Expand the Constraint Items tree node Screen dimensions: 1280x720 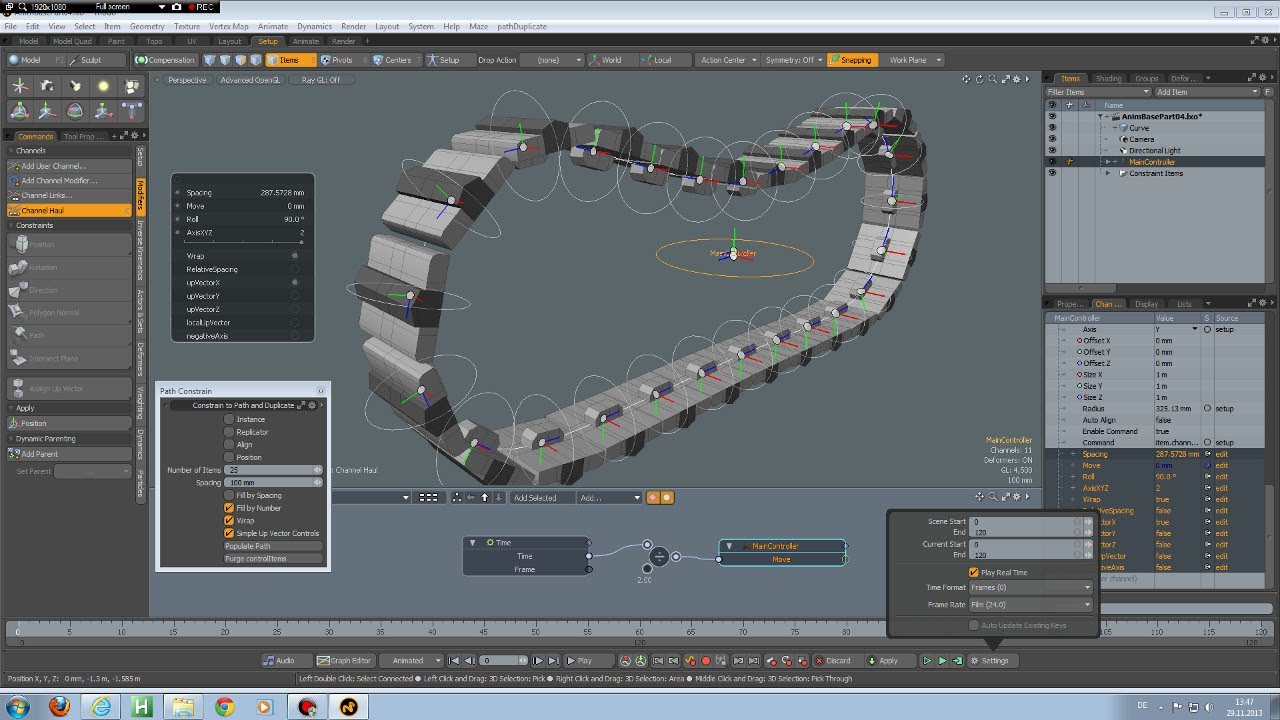click(x=1107, y=173)
